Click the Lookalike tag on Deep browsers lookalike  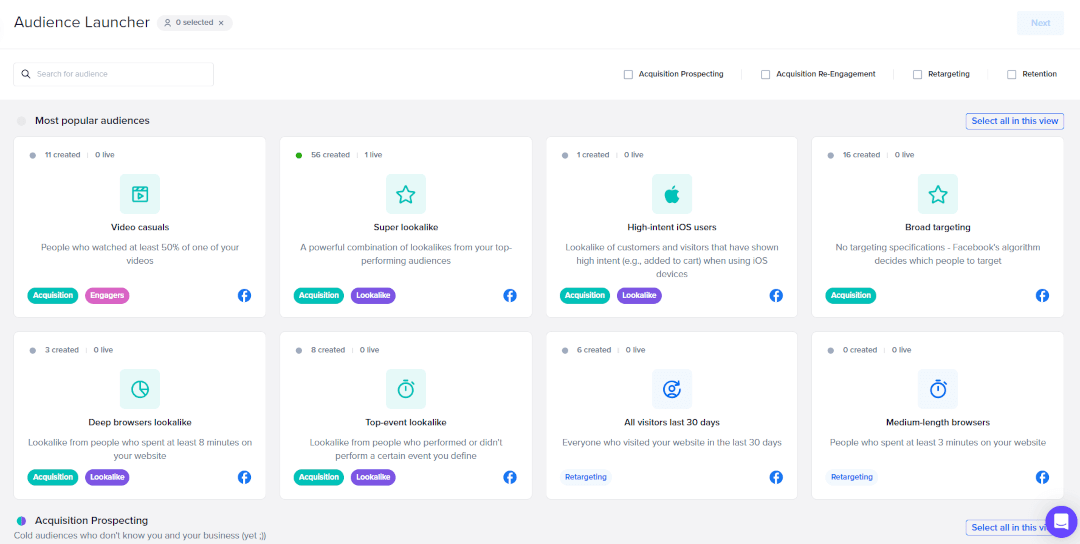[107, 477]
